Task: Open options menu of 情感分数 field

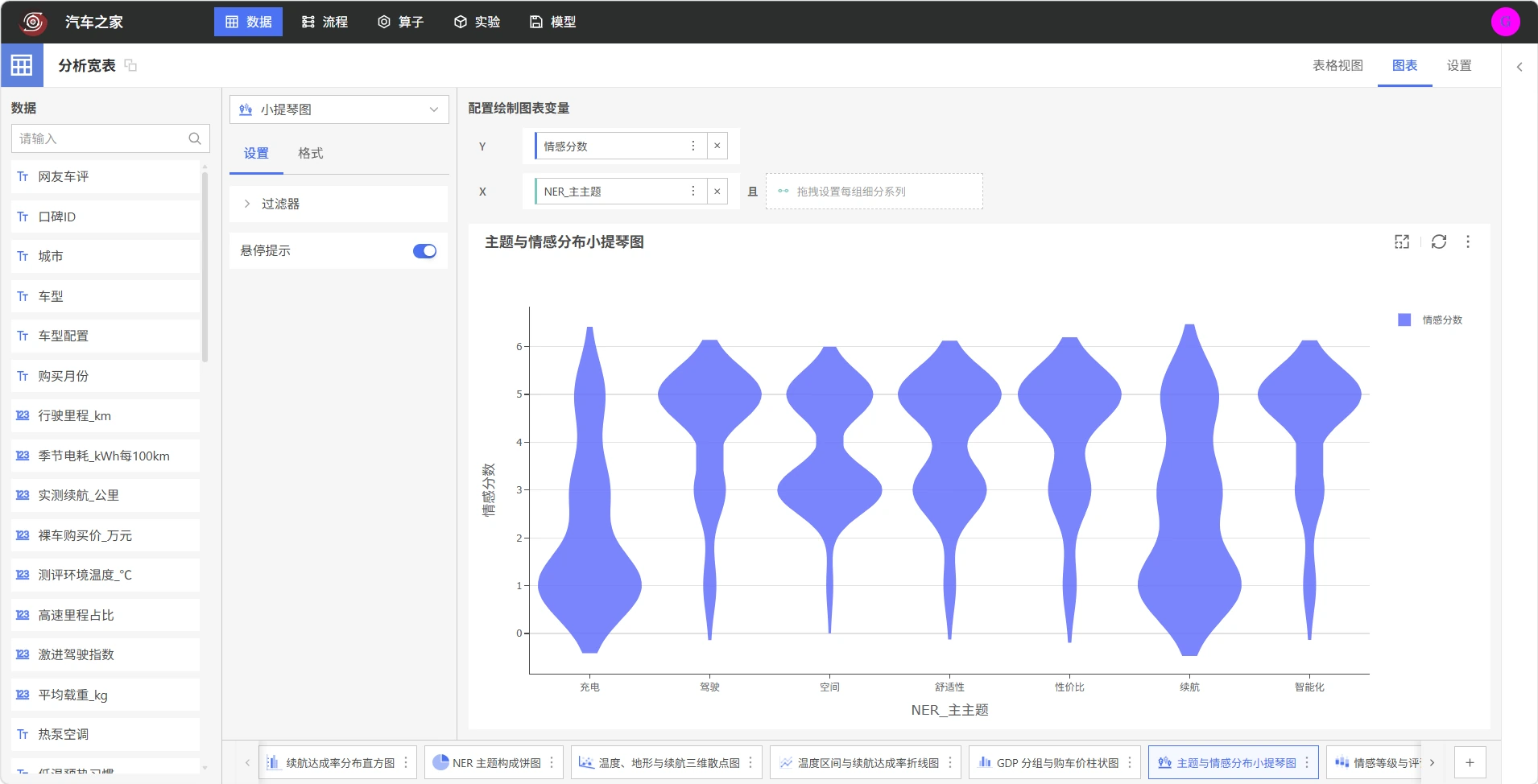Action: [693, 146]
